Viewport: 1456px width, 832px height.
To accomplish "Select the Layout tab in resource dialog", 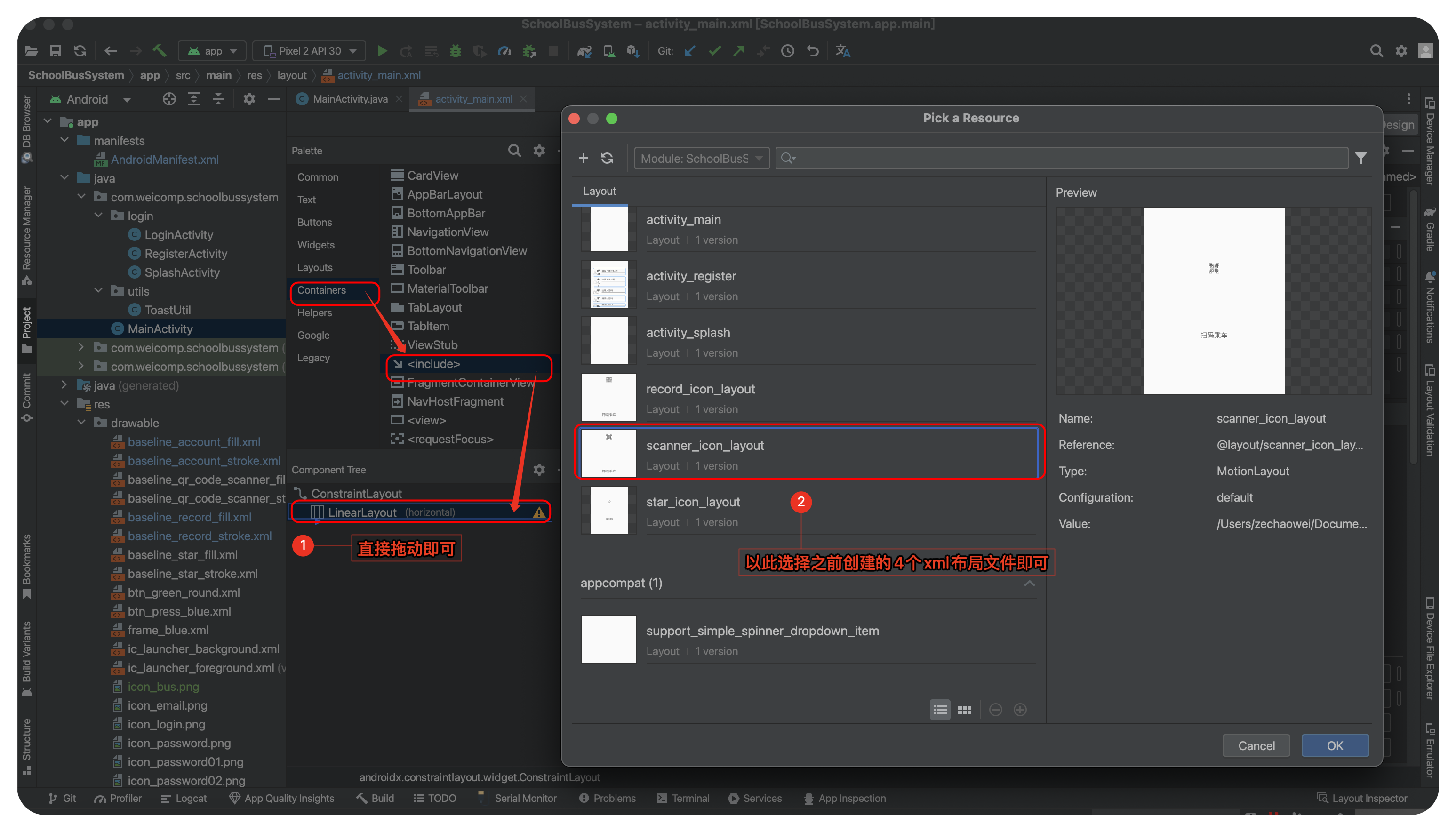I will [x=600, y=191].
